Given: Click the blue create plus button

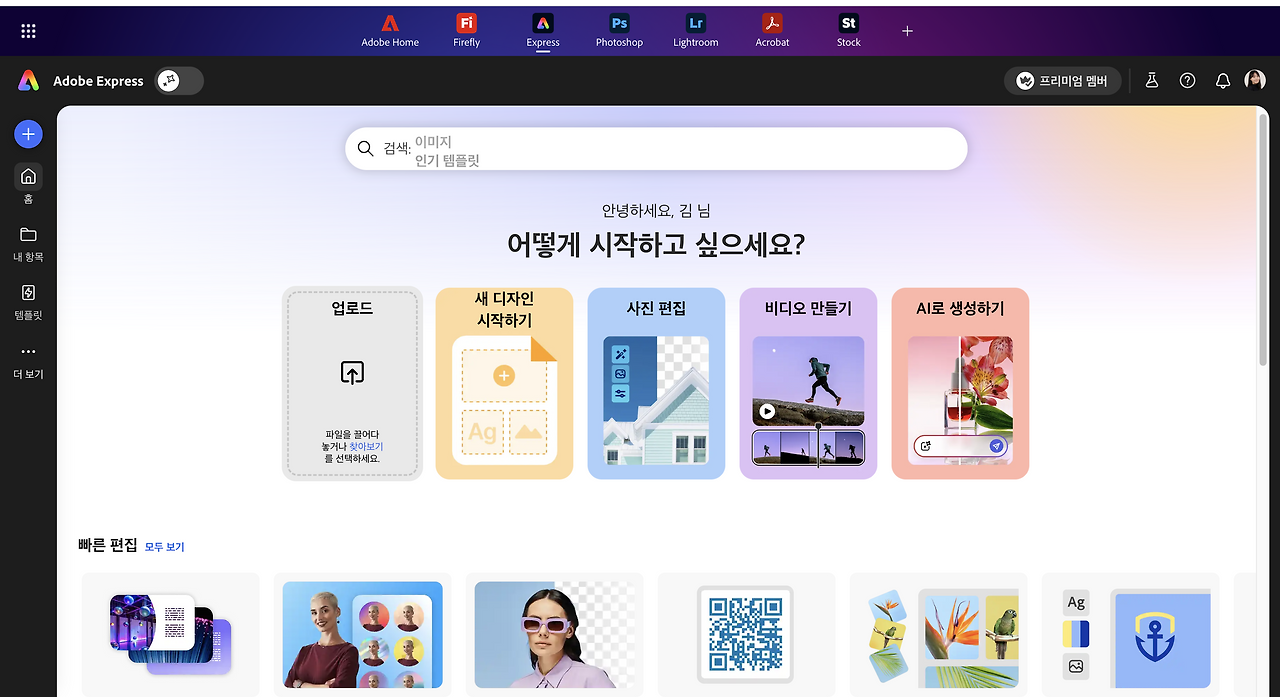Looking at the screenshot, I should pos(28,134).
